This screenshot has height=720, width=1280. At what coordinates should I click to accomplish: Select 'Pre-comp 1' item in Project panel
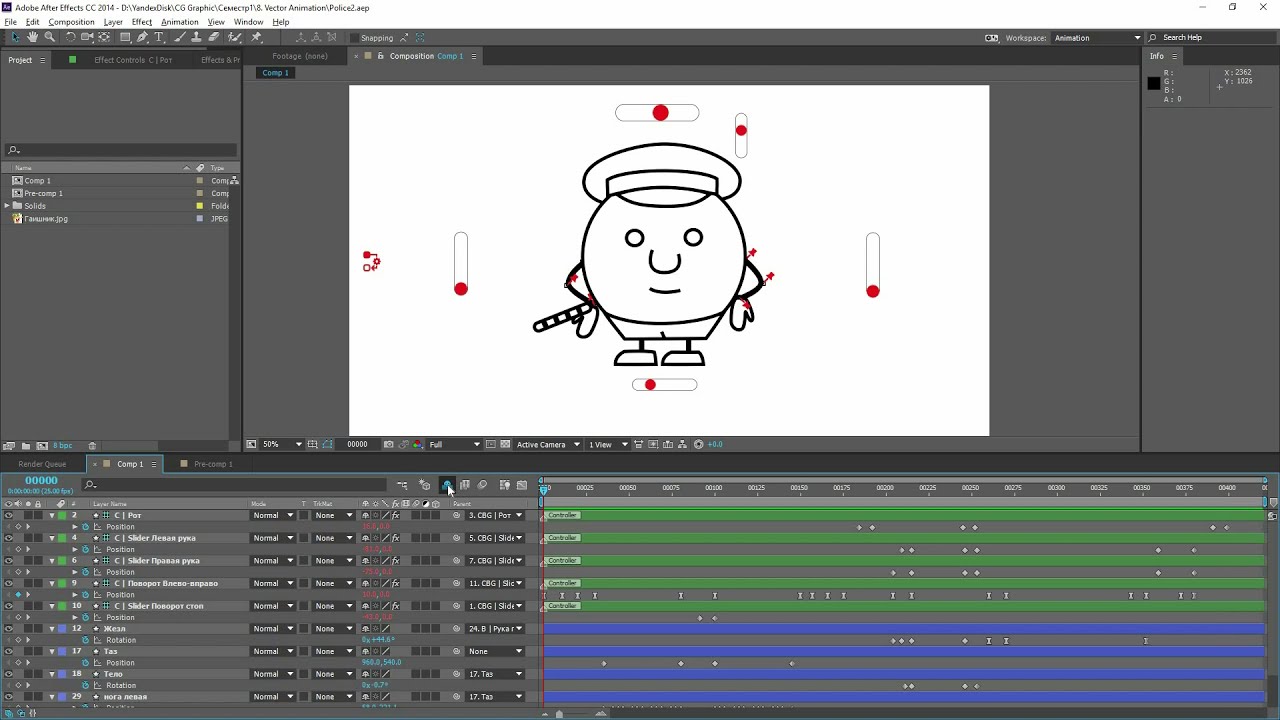click(43, 193)
